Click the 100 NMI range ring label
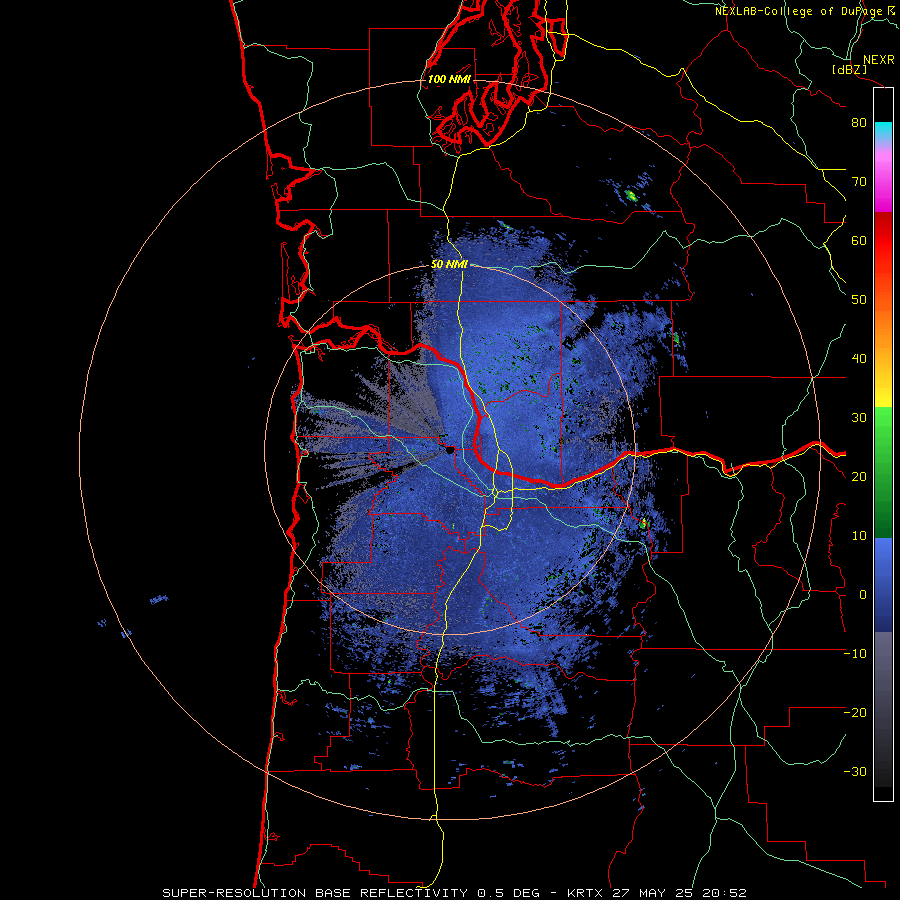 click(x=449, y=79)
